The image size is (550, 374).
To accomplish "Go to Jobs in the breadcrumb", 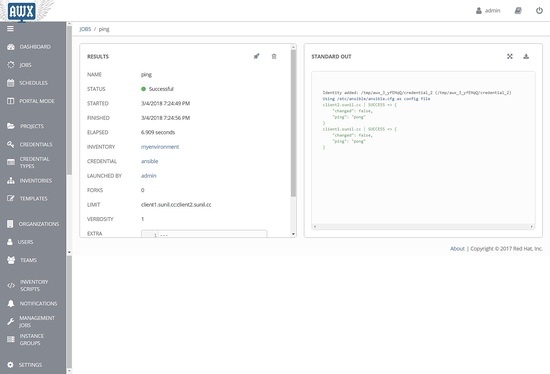I will [85, 29].
